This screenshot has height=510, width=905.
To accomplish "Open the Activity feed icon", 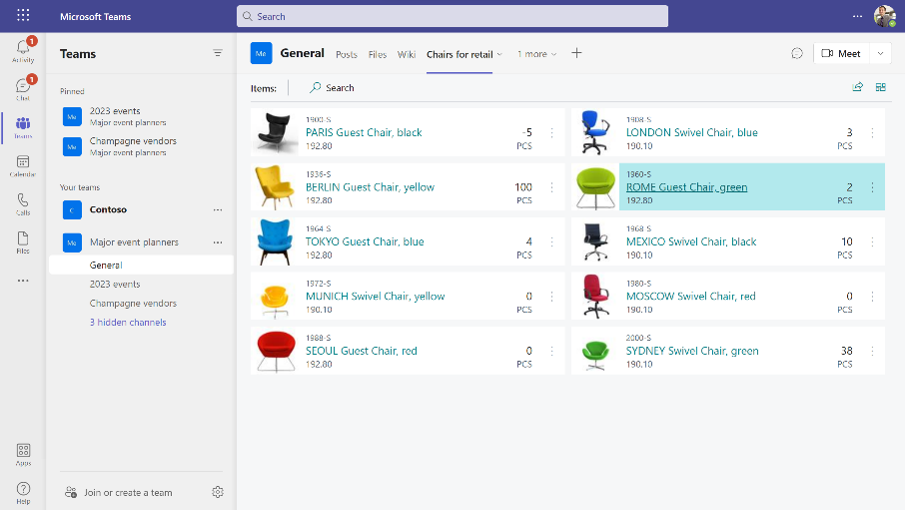I will point(22,51).
